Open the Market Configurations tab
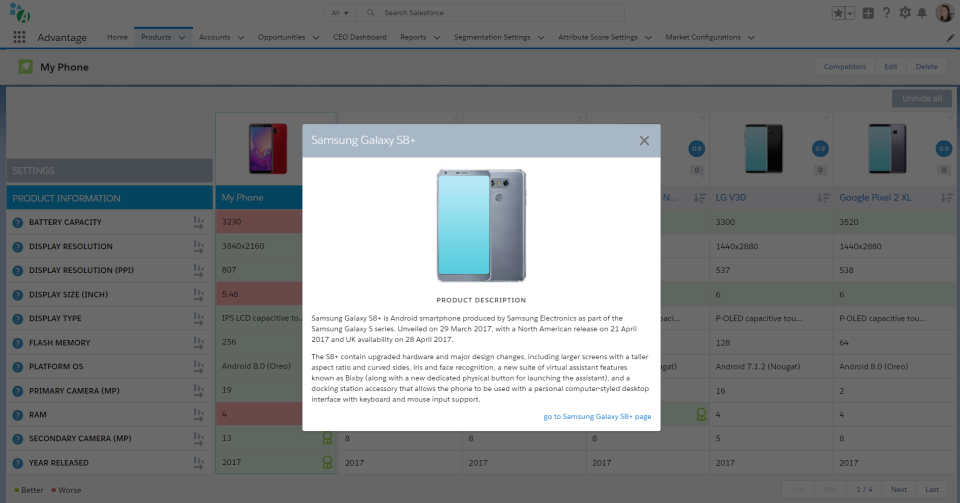Viewport: 960px width, 503px height. (x=703, y=37)
